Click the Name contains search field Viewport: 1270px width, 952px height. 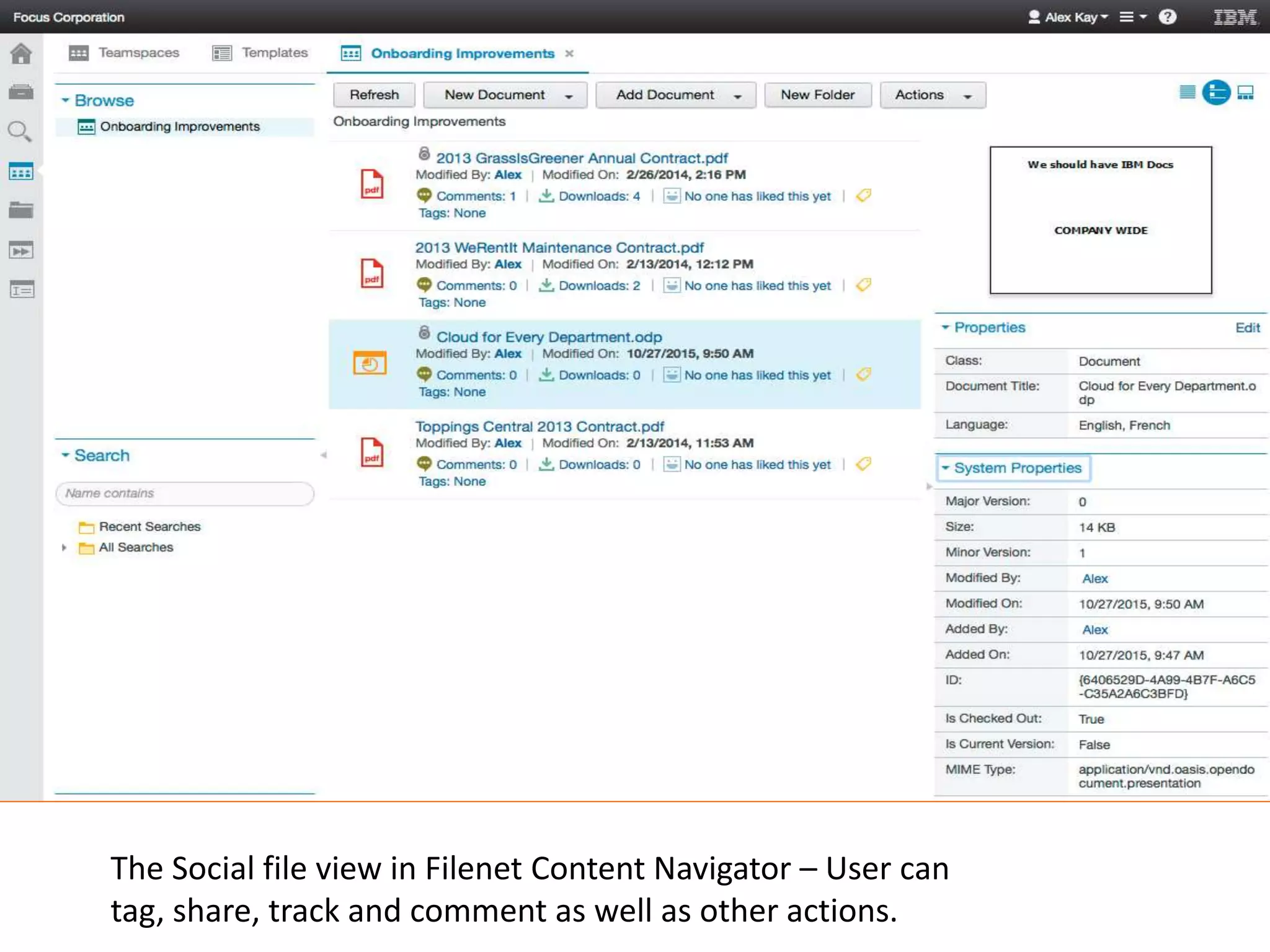click(x=185, y=493)
